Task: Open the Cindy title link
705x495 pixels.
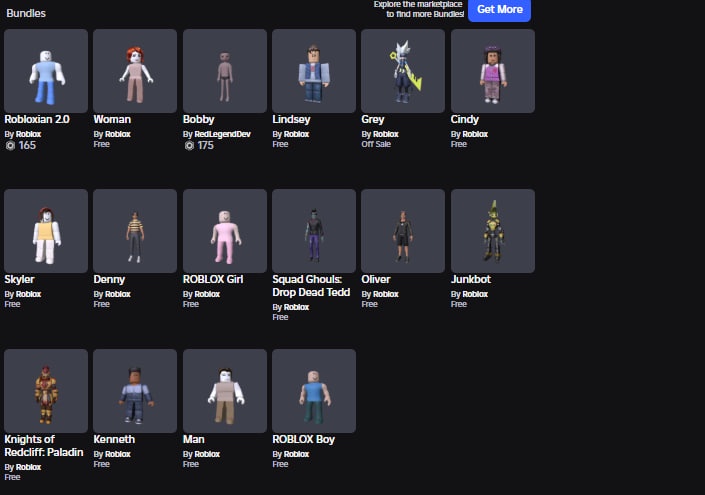Action: point(464,120)
